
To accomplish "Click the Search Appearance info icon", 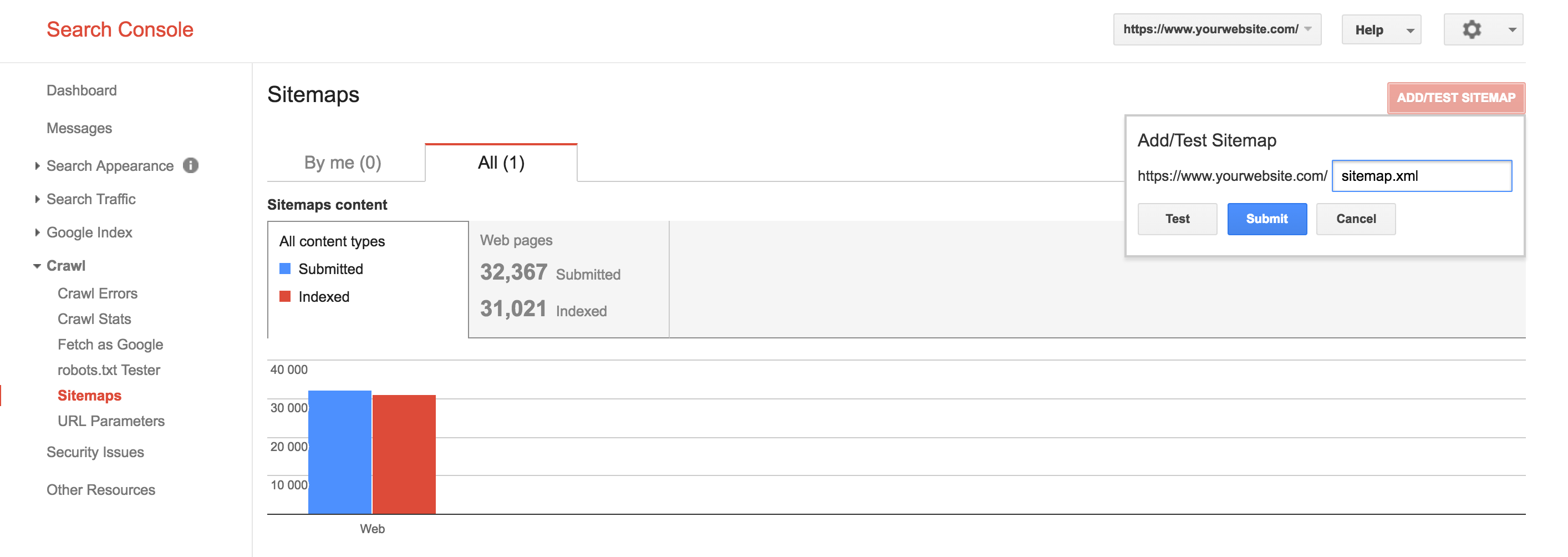I will tap(191, 165).
